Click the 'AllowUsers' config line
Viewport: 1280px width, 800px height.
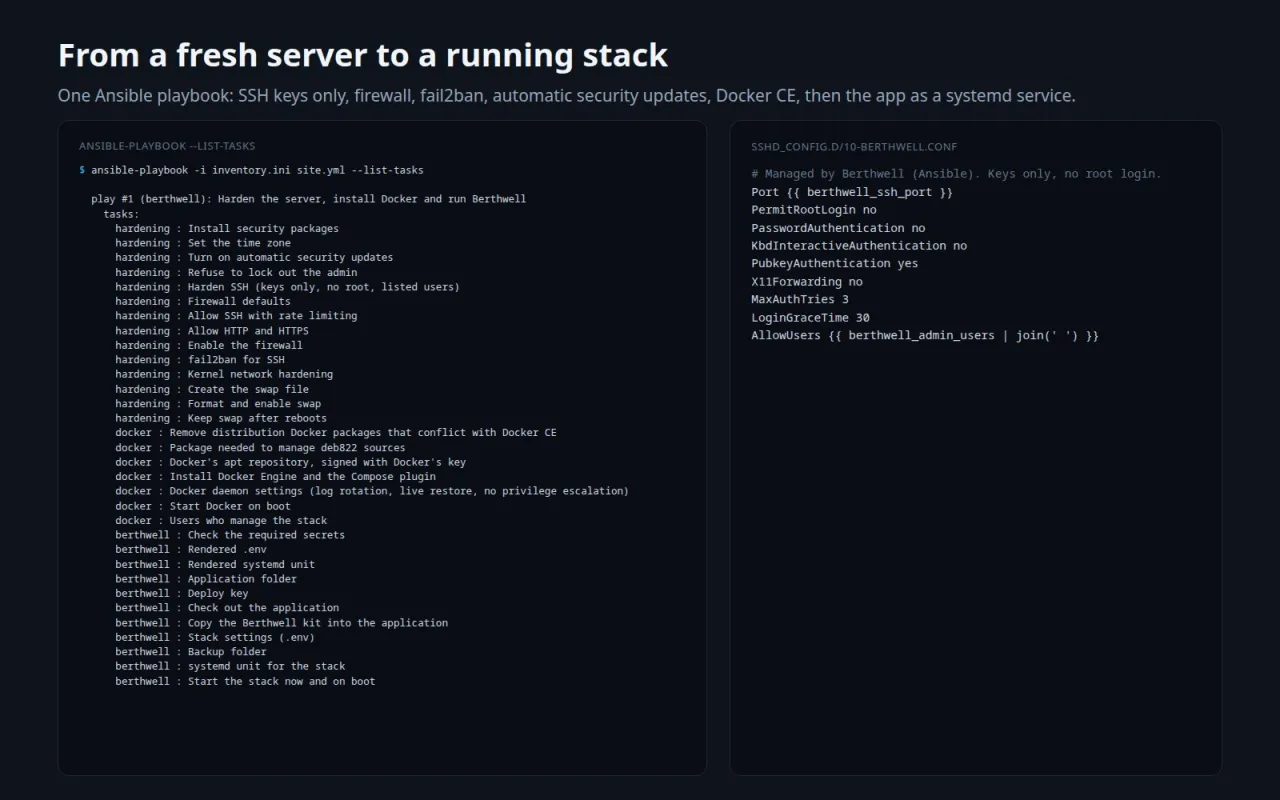925,336
